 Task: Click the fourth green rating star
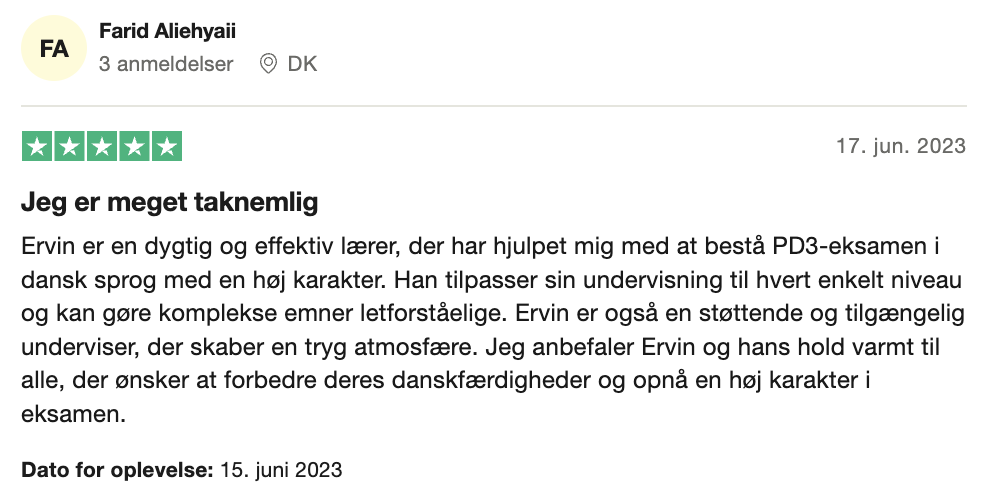click(x=134, y=146)
